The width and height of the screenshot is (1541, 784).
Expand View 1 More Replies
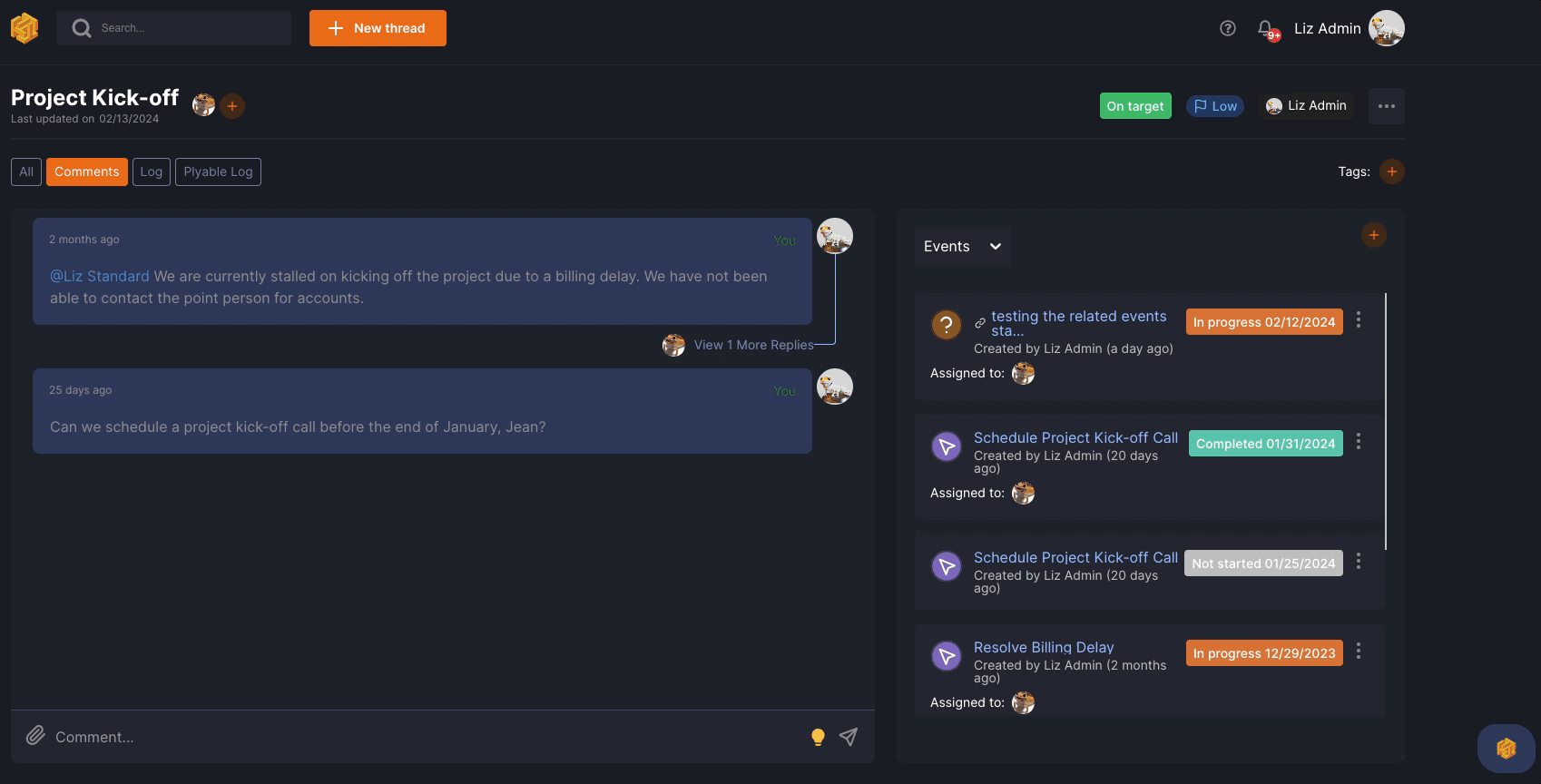[753, 345]
